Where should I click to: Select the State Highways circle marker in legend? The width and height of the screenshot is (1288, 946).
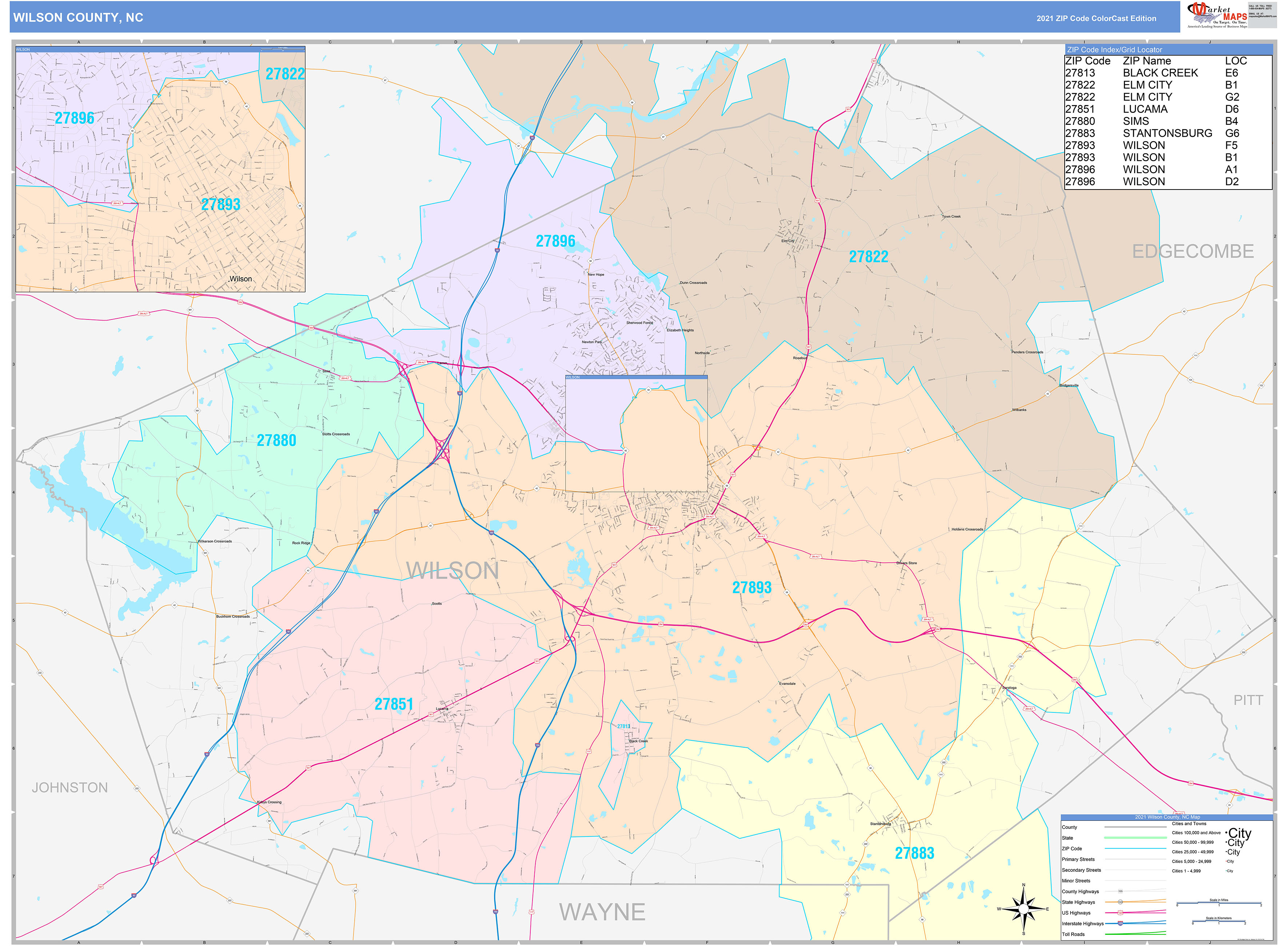click(x=1121, y=902)
